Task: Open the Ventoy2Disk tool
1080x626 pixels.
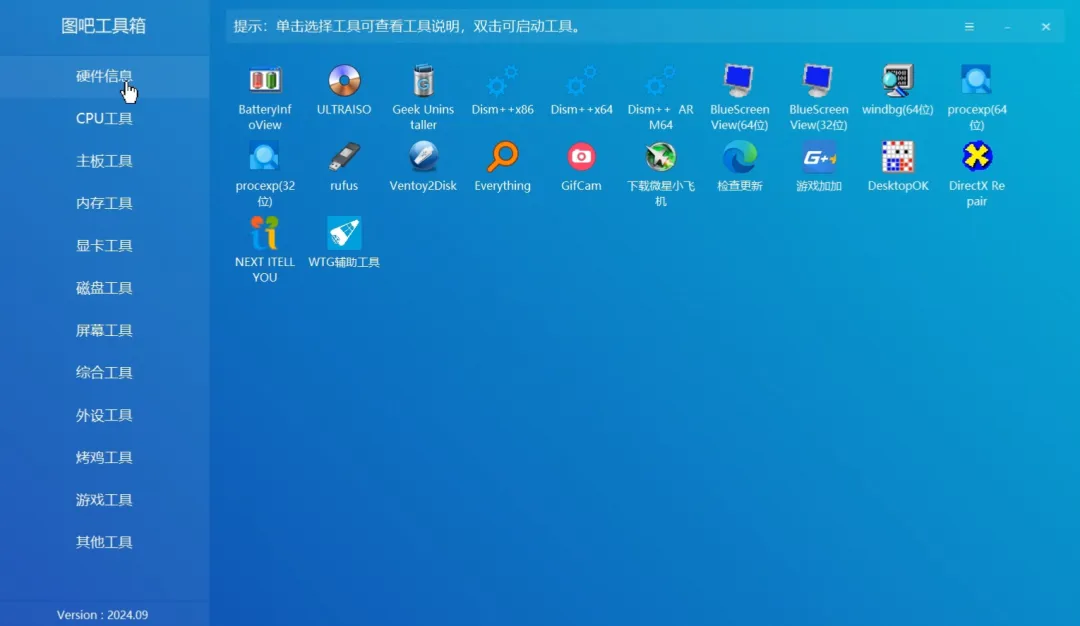Action: pos(423,157)
